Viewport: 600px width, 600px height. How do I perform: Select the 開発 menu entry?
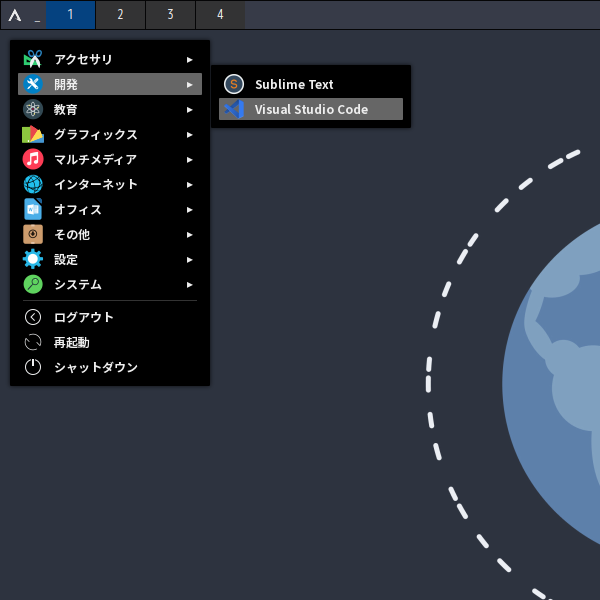[x=110, y=85]
